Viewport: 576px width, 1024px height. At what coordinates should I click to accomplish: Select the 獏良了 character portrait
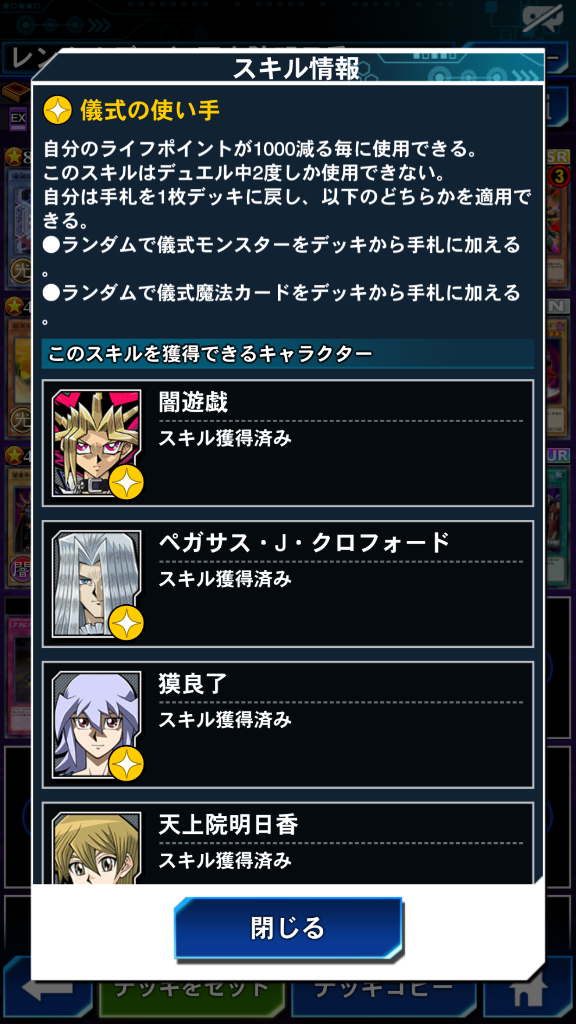coord(97,725)
